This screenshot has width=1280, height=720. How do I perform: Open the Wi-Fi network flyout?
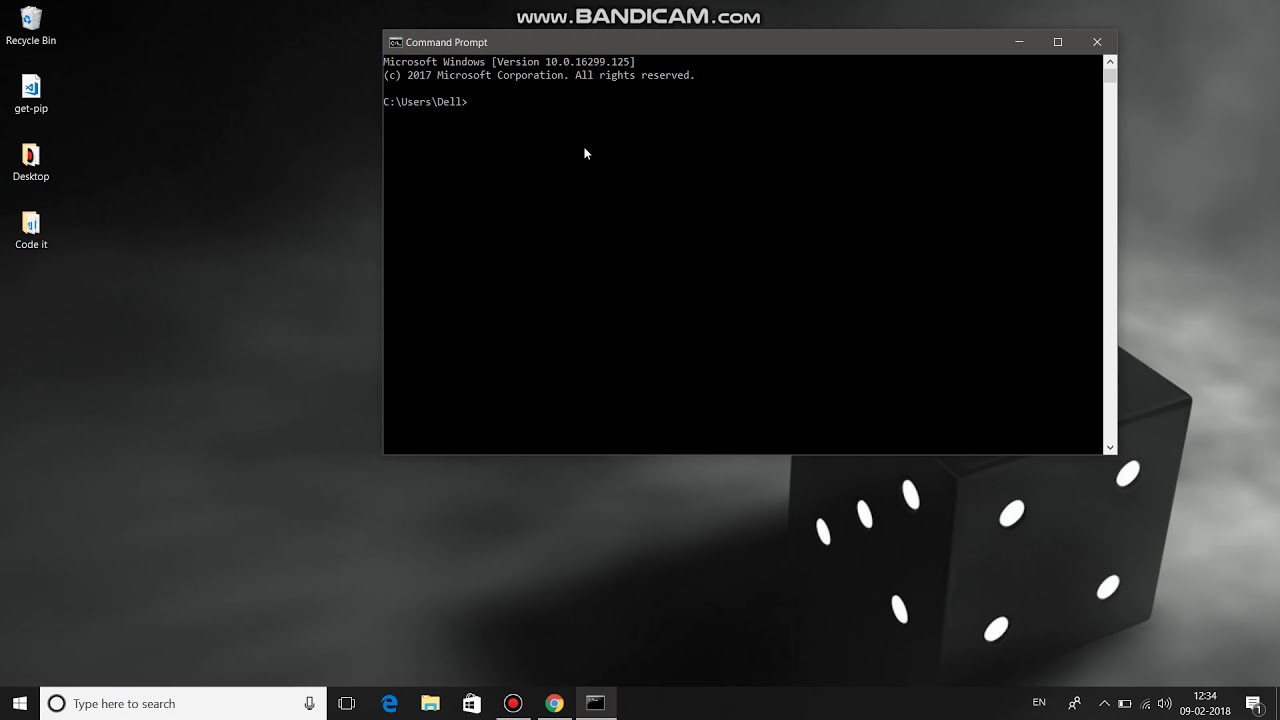1145,703
